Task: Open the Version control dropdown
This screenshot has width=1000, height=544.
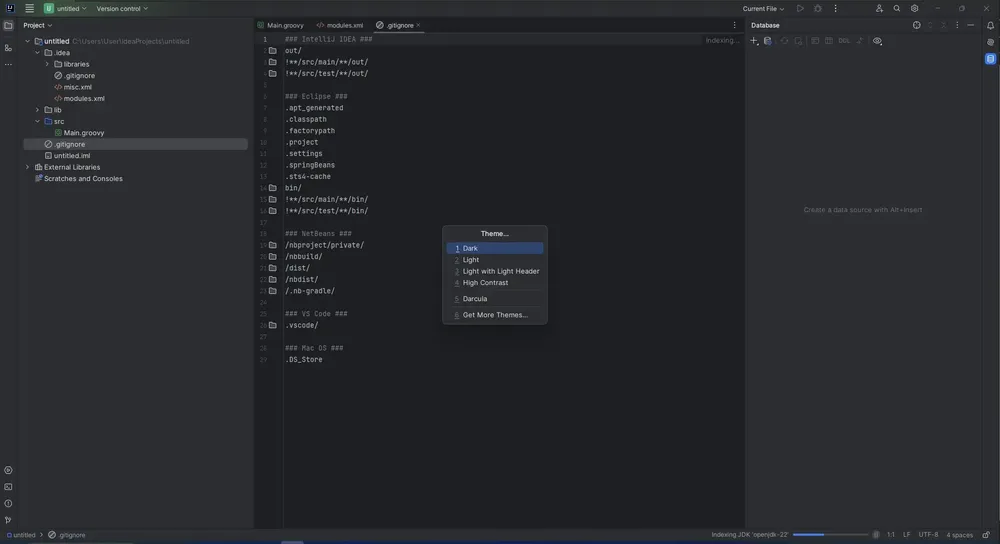Action: point(122,8)
